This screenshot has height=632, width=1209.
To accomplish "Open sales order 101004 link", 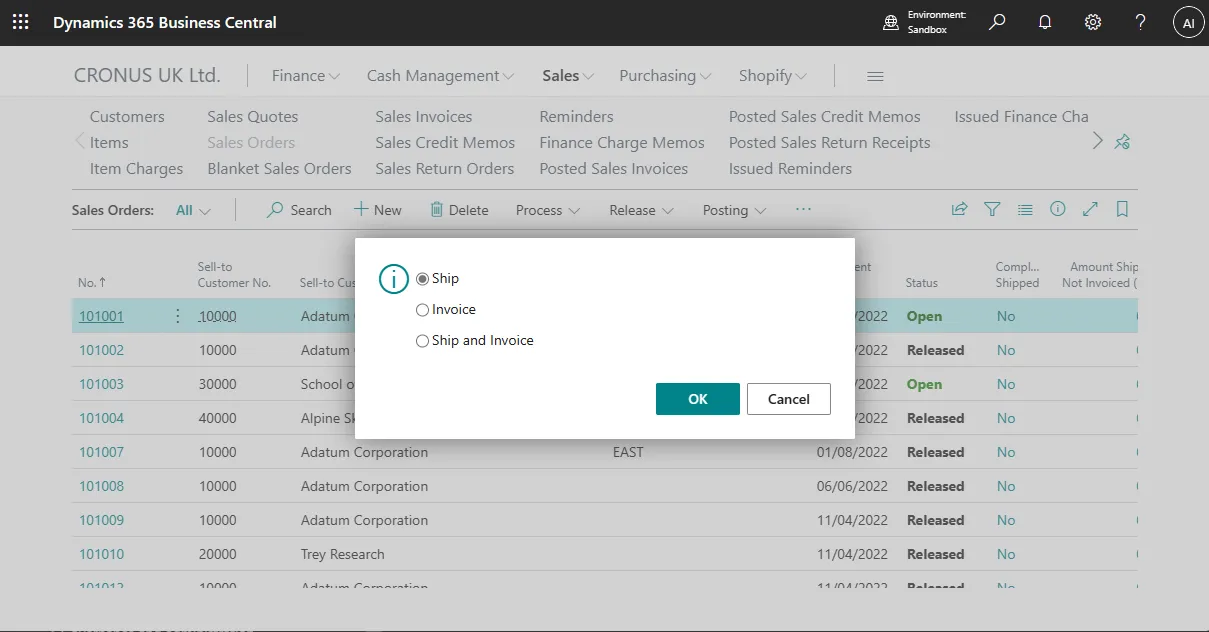I will [x=102, y=418].
